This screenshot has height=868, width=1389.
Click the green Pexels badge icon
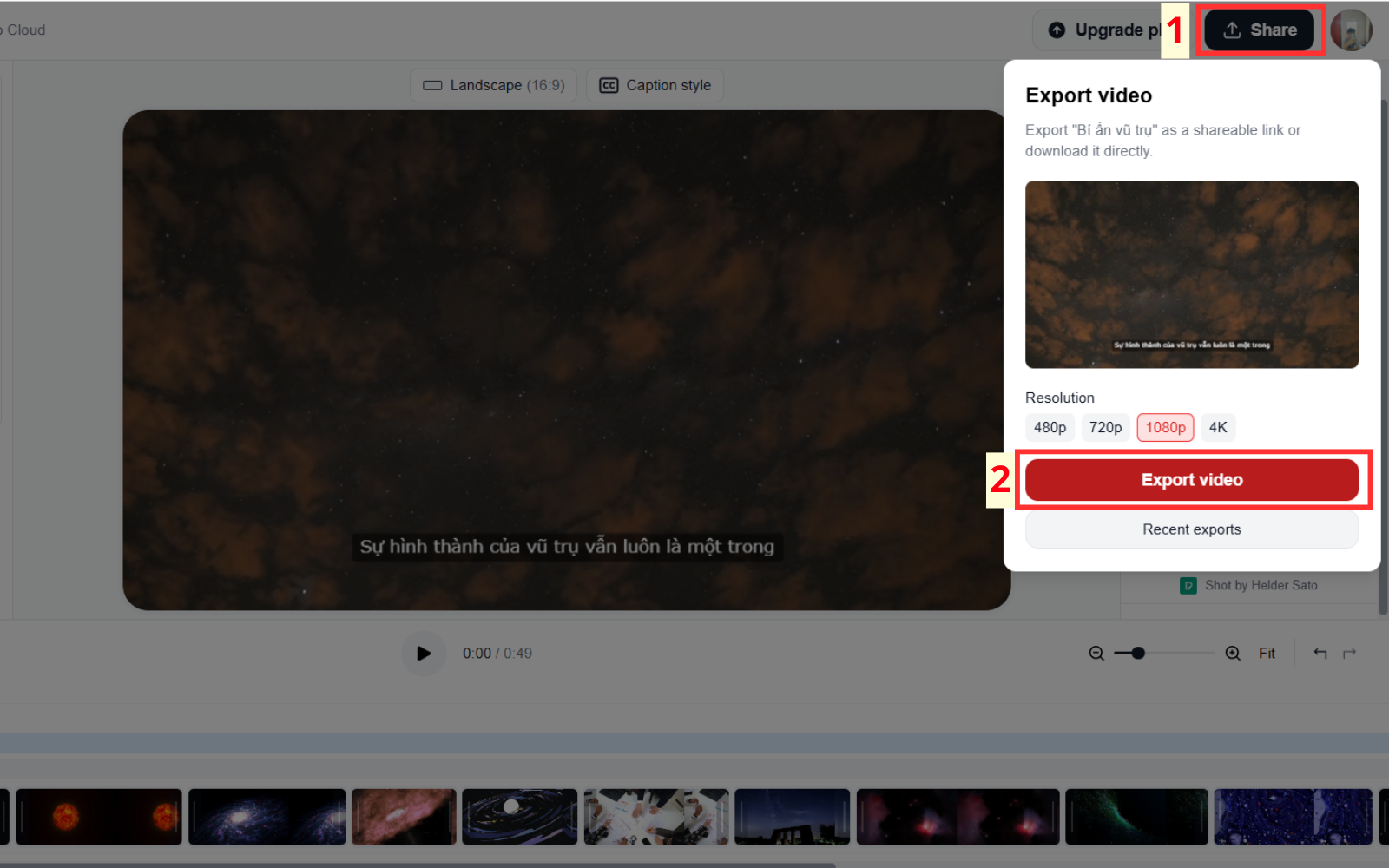[x=1188, y=586]
